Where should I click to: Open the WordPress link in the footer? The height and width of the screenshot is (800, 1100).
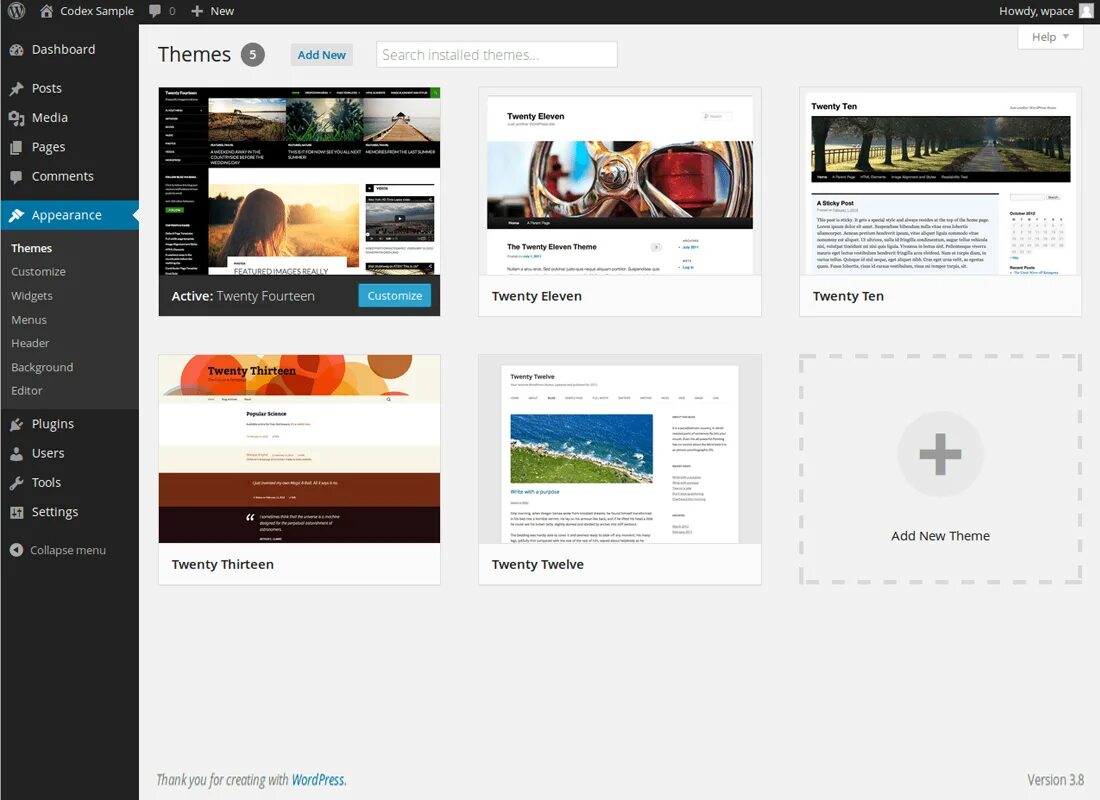[318, 780]
